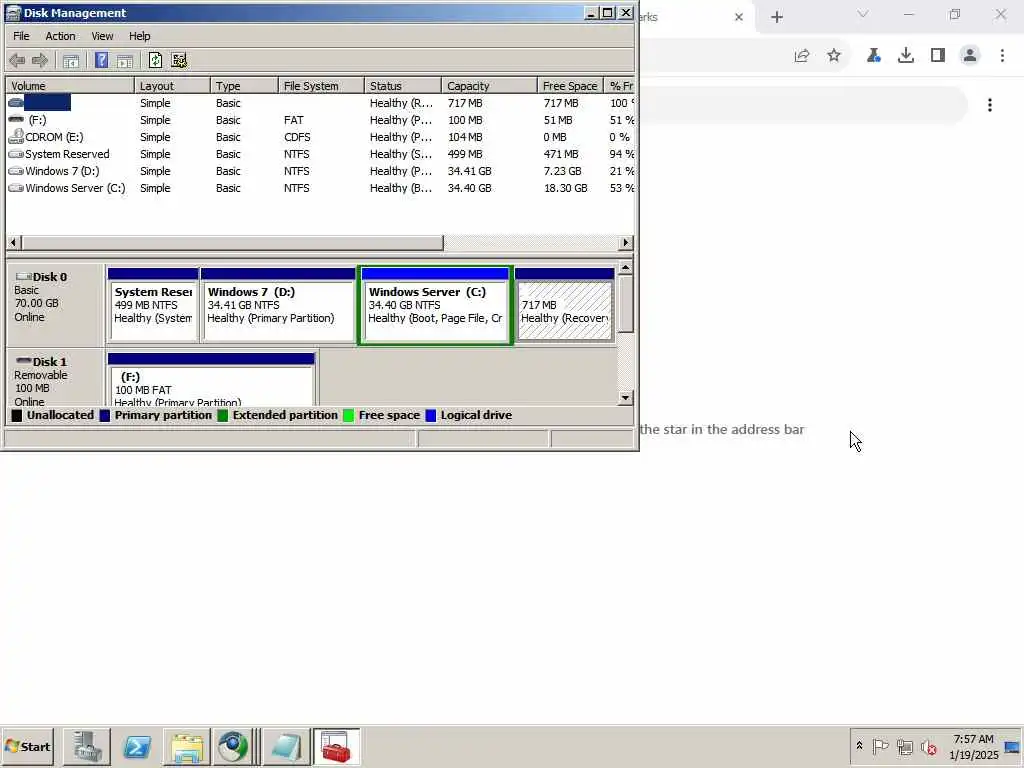Select the (F:) removable volume icon
The image size is (1024, 768).
click(16, 120)
